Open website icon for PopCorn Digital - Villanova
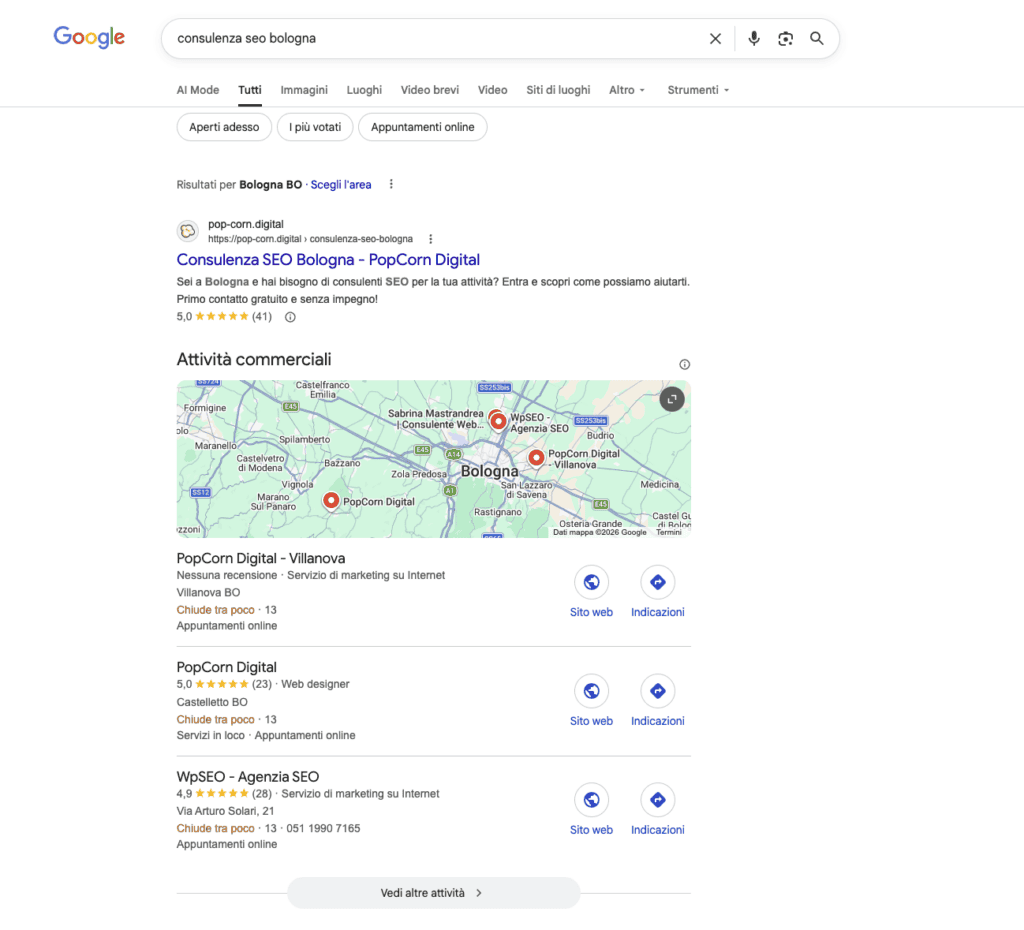The height and width of the screenshot is (930, 1024). coord(591,582)
